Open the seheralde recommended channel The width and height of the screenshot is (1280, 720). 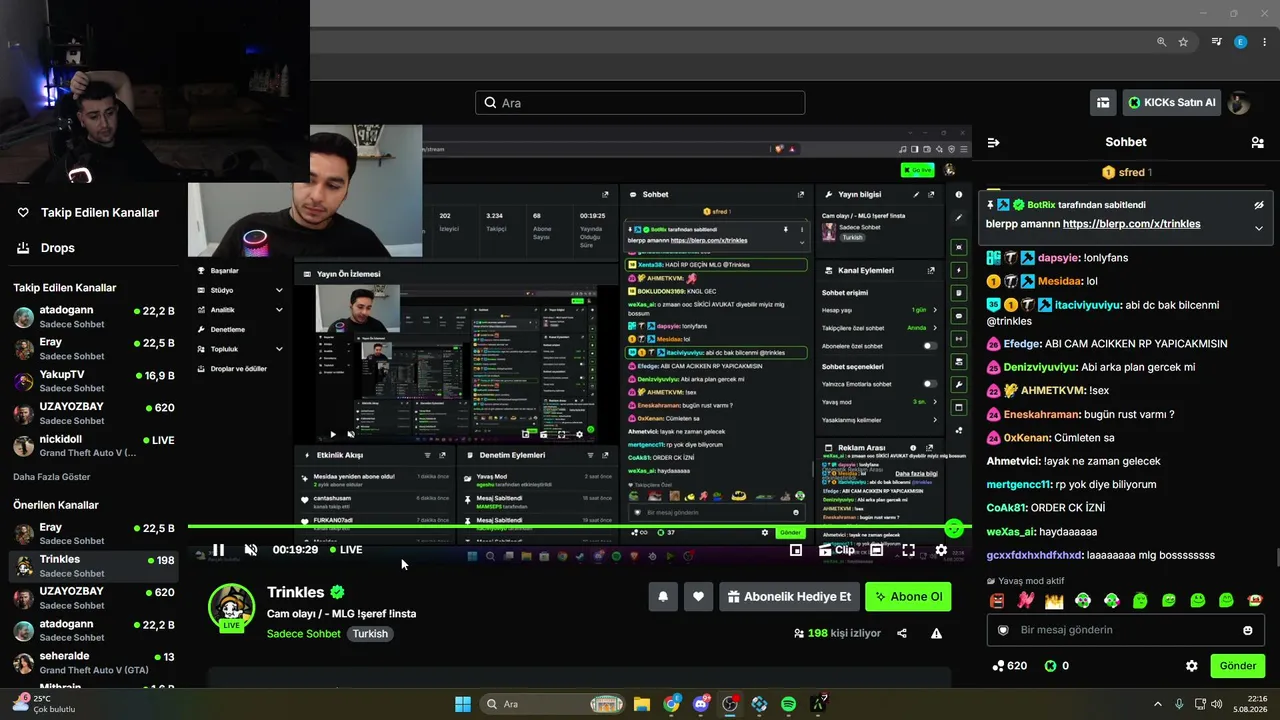(x=94, y=662)
